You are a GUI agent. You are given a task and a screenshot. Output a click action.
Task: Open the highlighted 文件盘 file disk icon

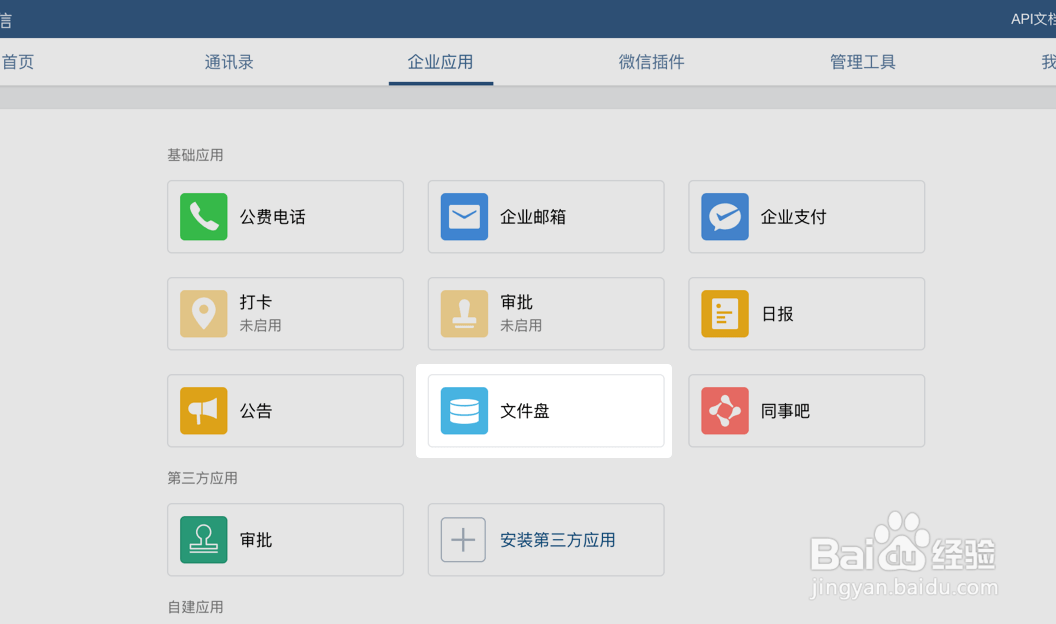point(463,410)
